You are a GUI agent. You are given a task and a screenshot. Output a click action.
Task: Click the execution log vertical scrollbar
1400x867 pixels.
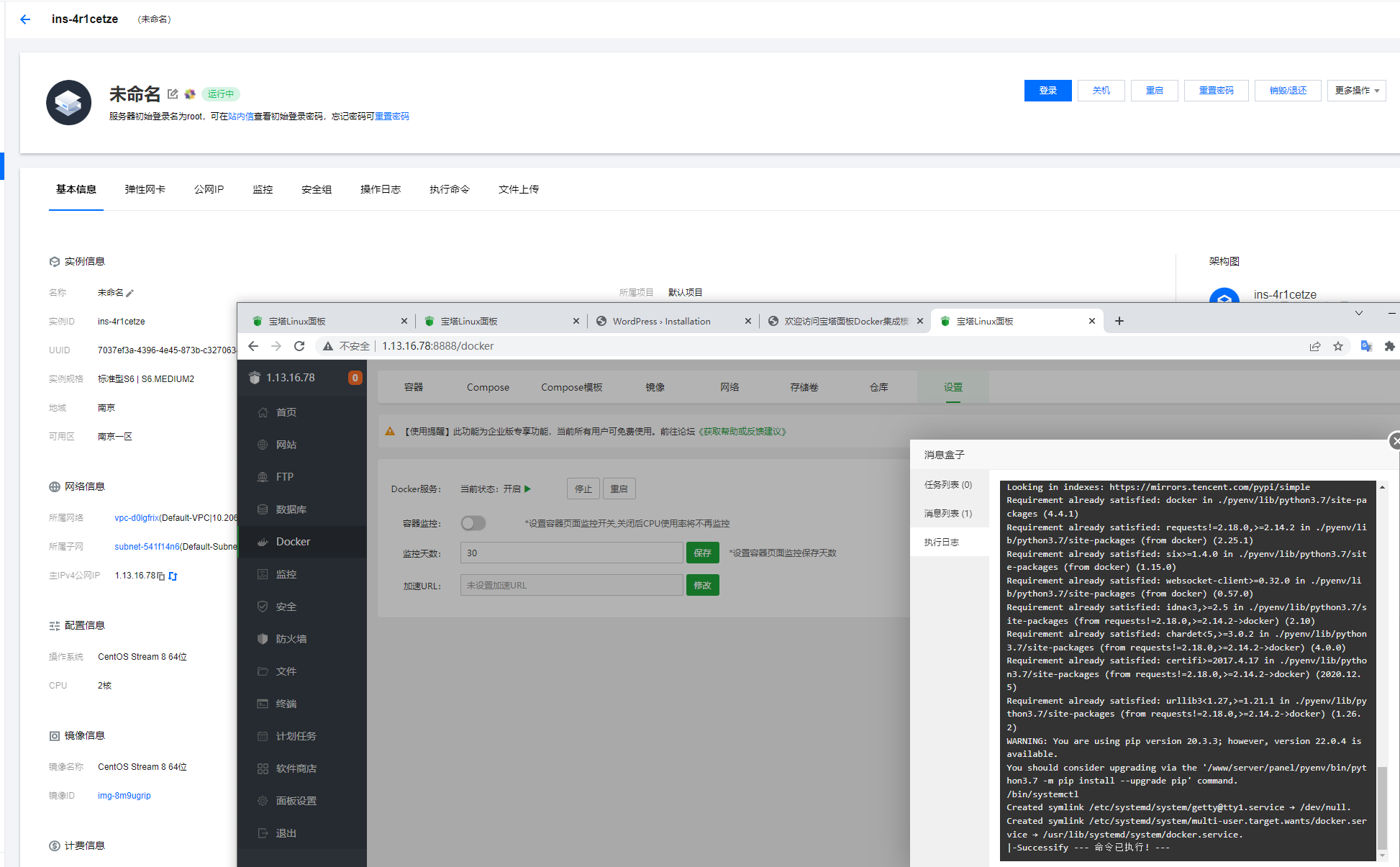1382,809
